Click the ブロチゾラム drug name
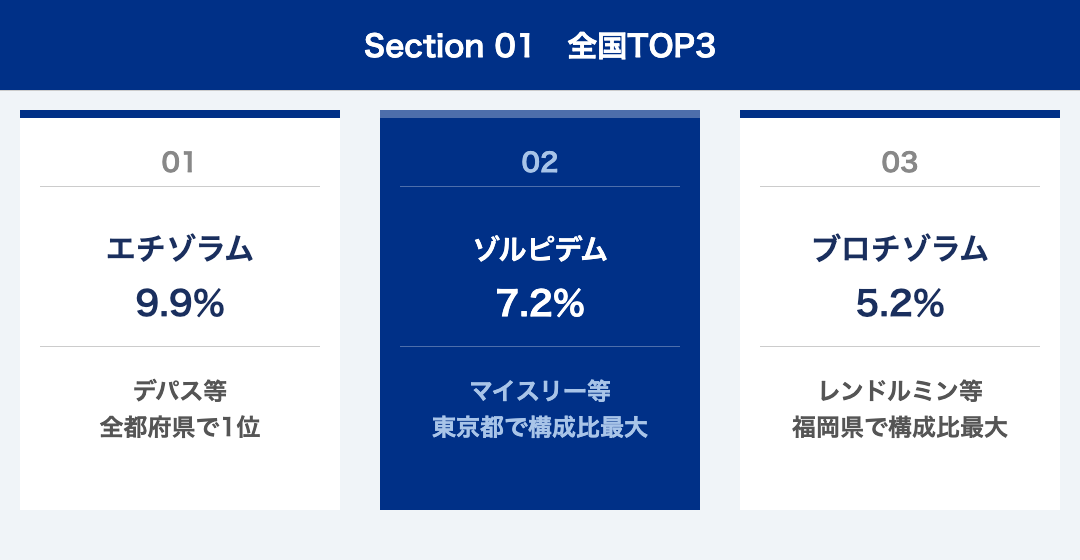Image resolution: width=1080 pixels, height=560 pixels. point(900,249)
